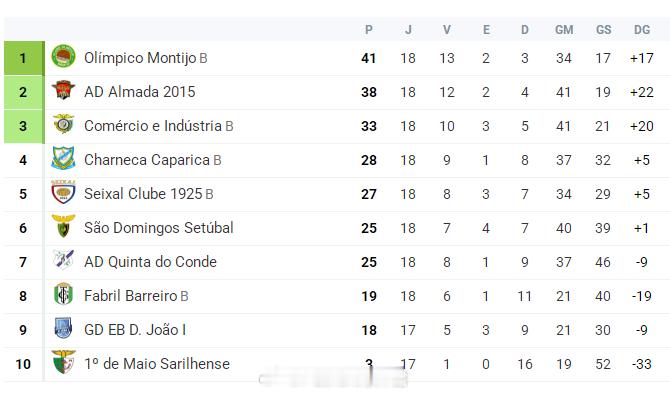670x394 pixels.
Task: Click the Comércio e Indústria club crest
Action: tap(63, 124)
